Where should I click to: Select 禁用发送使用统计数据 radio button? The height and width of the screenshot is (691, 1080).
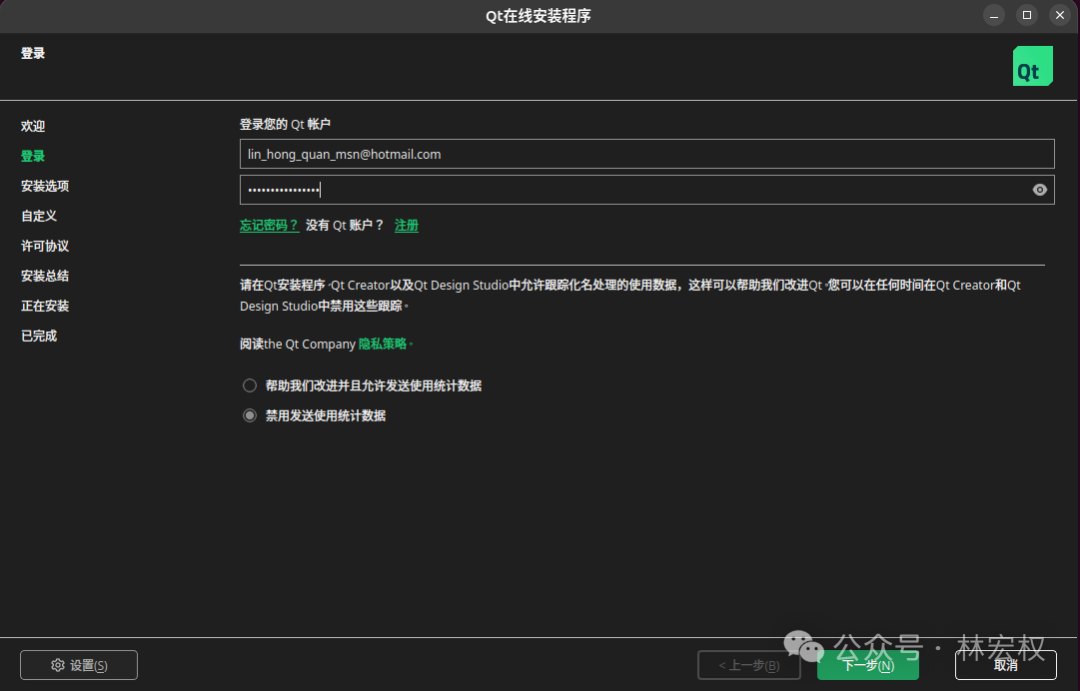pyautogui.click(x=249, y=415)
